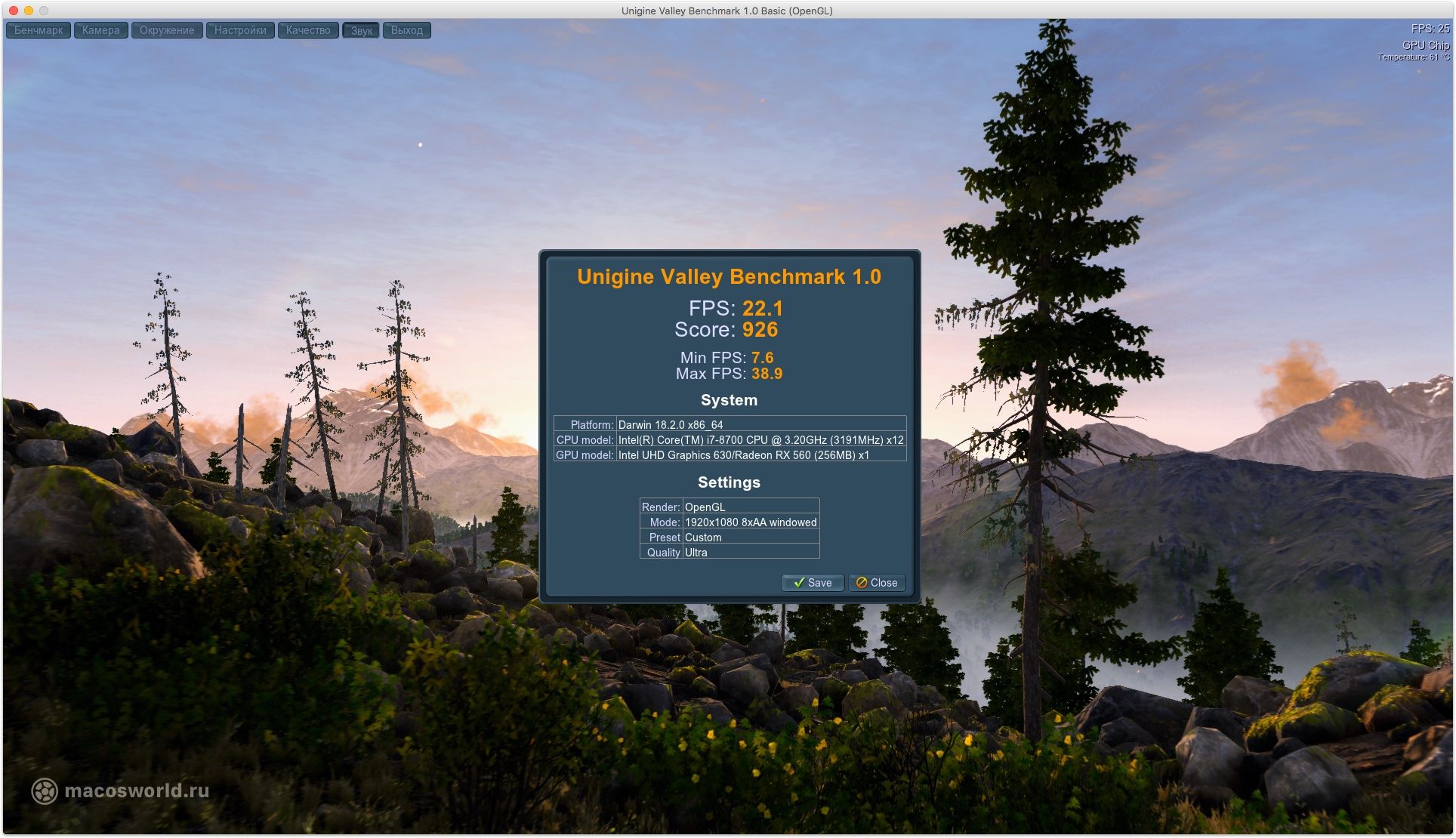Expand the Качество quality menu

coord(308,30)
